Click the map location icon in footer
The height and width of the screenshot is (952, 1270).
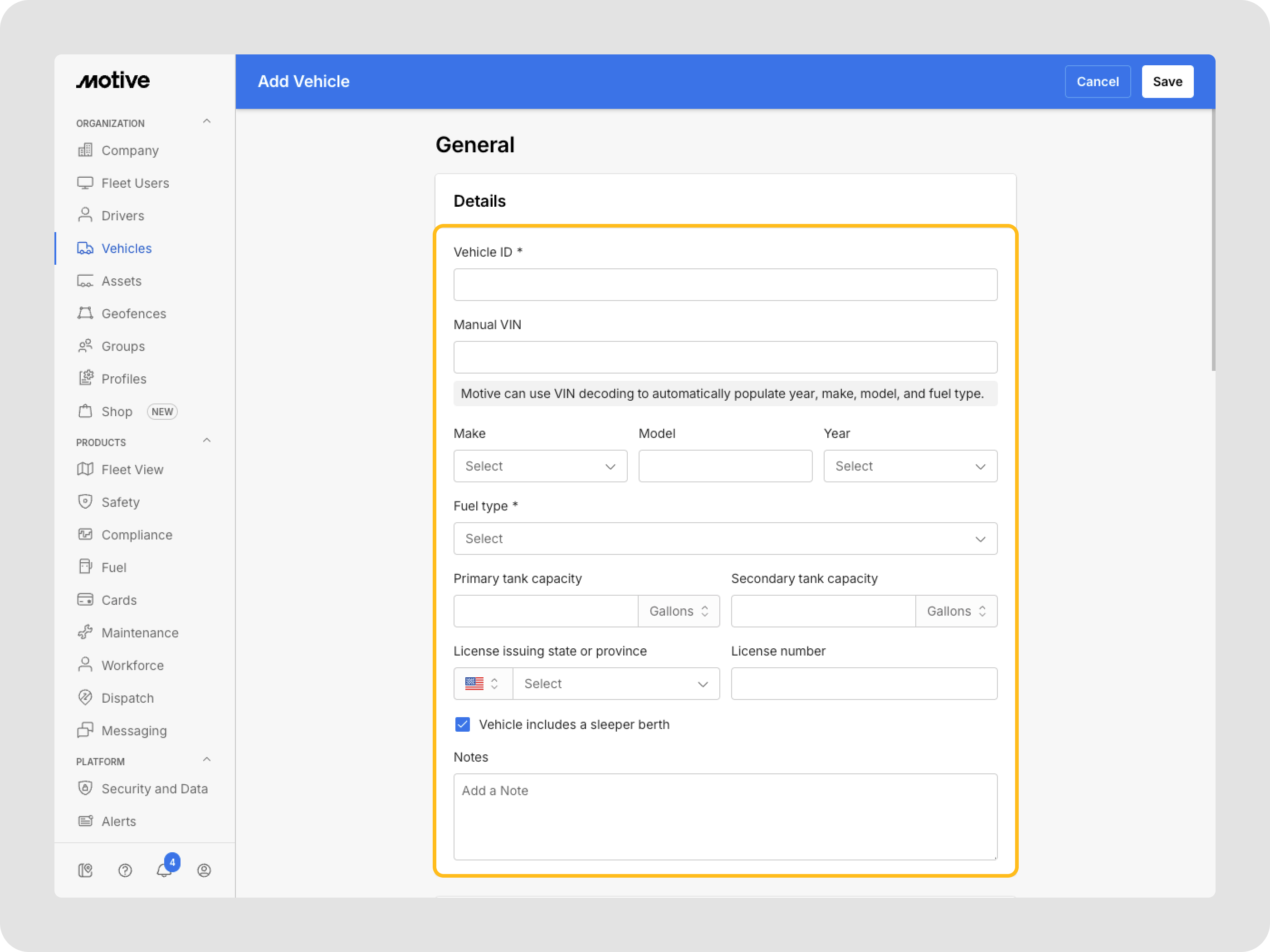tap(85, 870)
